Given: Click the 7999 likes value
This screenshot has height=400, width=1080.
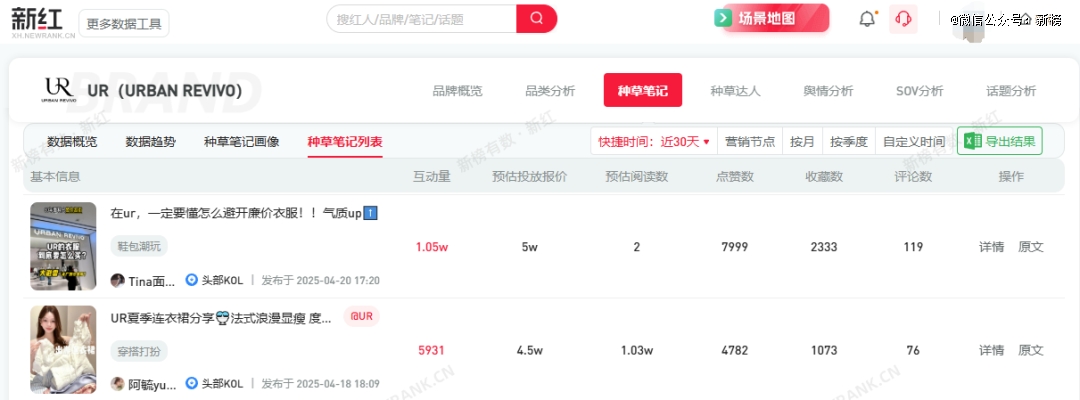Looking at the screenshot, I should tap(734, 247).
